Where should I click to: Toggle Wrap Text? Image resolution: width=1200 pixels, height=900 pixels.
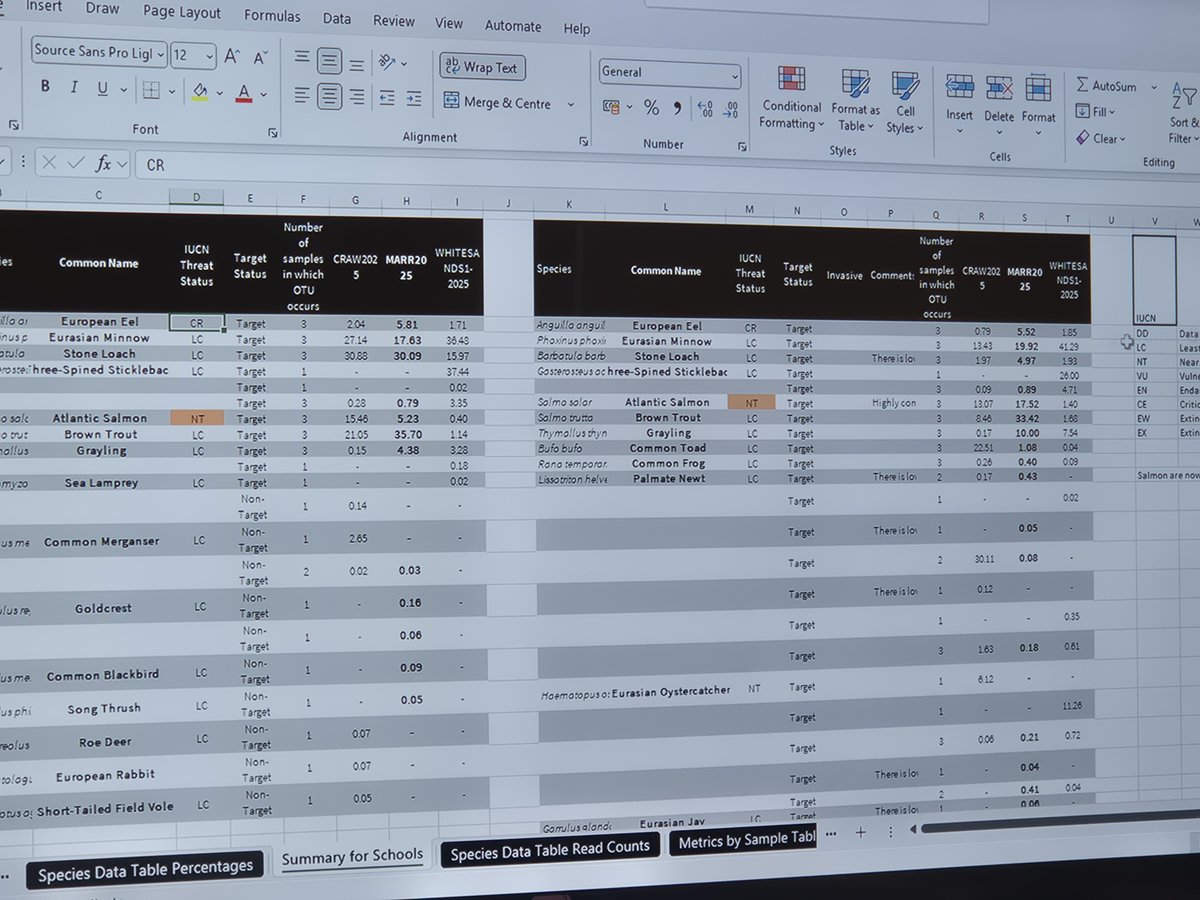point(482,67)
